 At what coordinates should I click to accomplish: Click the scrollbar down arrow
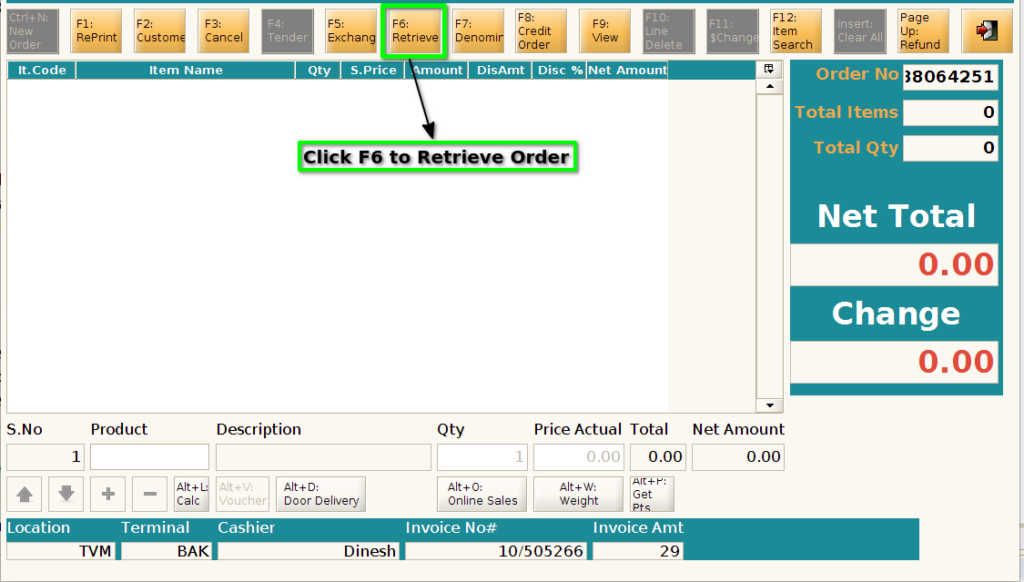[x=770, y=405]
